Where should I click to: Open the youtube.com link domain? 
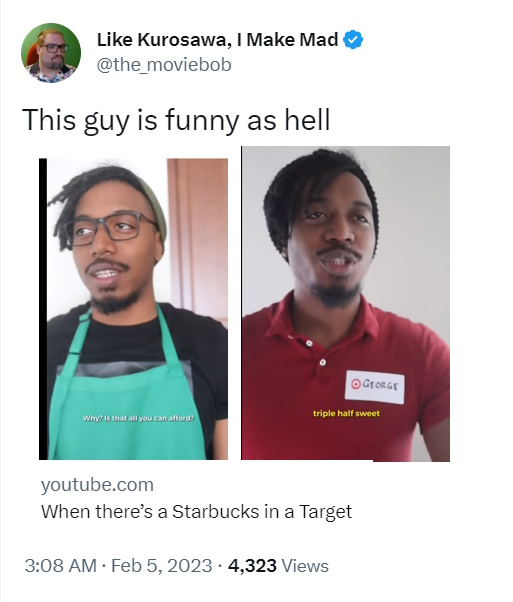click(97, 485)
